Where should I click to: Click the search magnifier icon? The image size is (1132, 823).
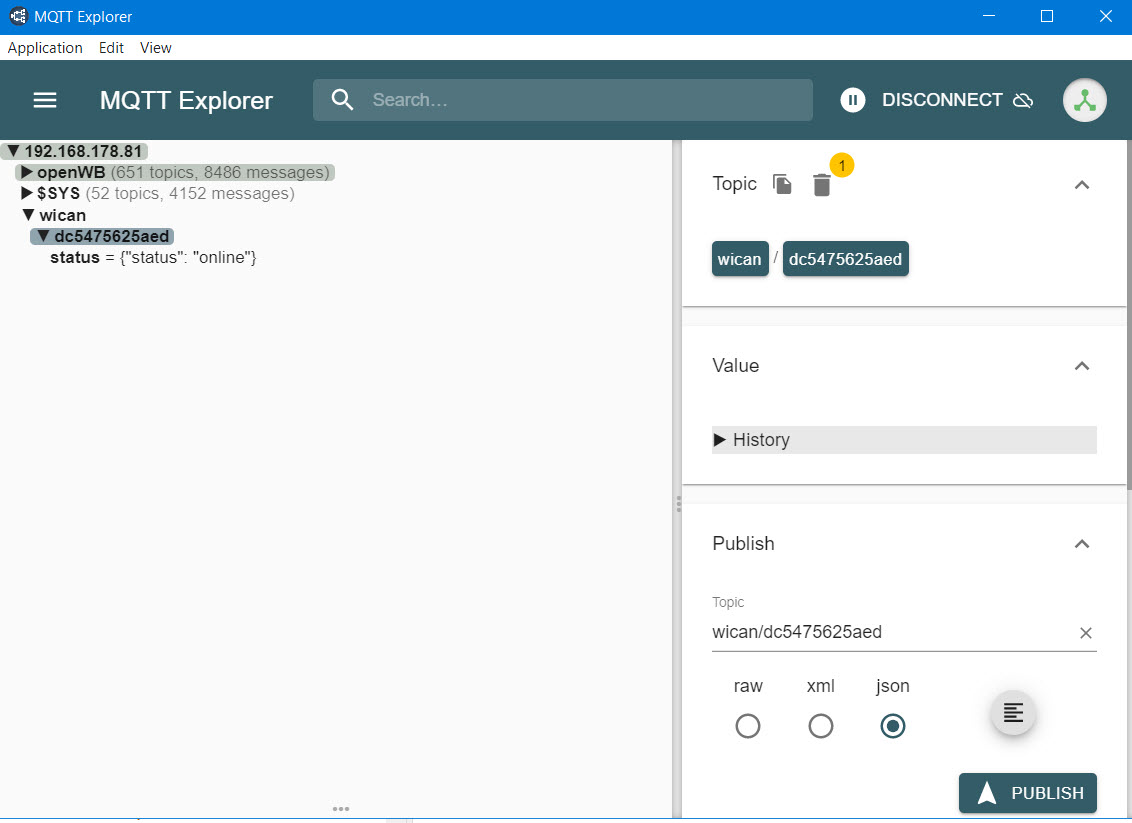click(342, 100)
